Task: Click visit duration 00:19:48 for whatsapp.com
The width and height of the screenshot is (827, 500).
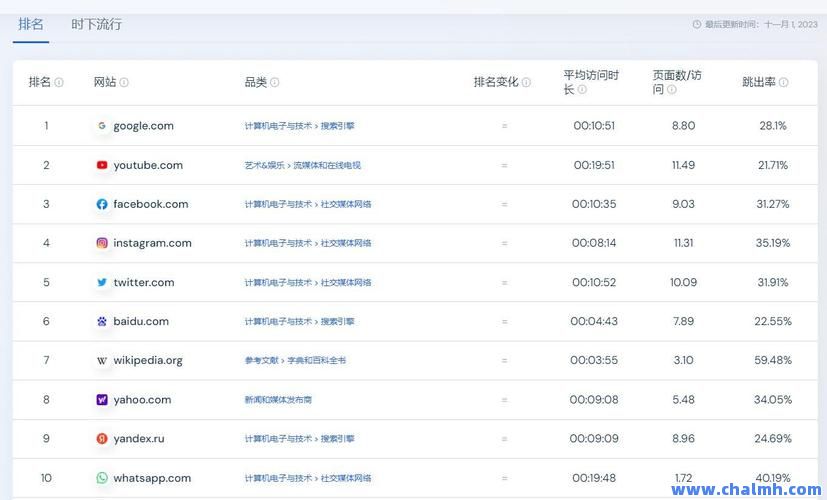Action: tap(594, 478)
